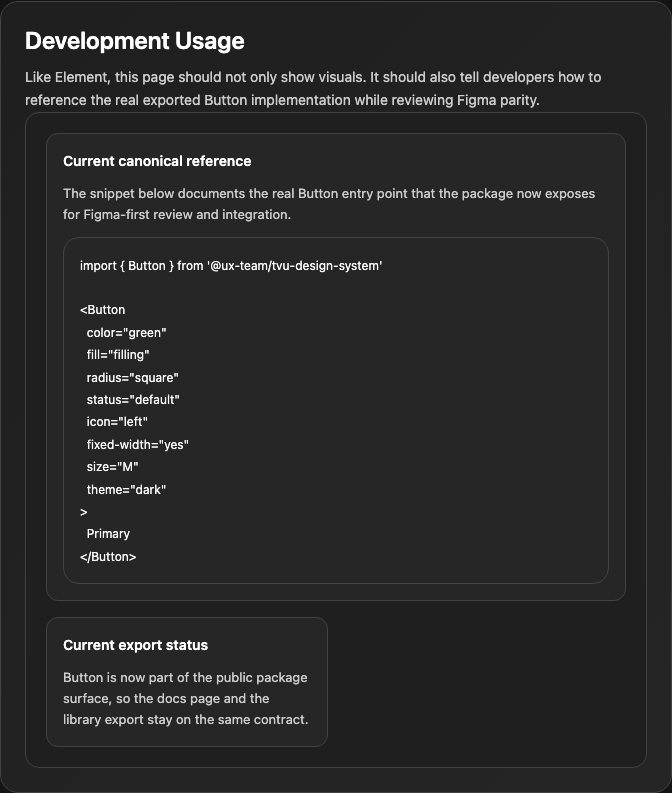This screenshot has width=672, height=793.
Task: Click the icon="left" attribute line
Action: click(117, 422)
